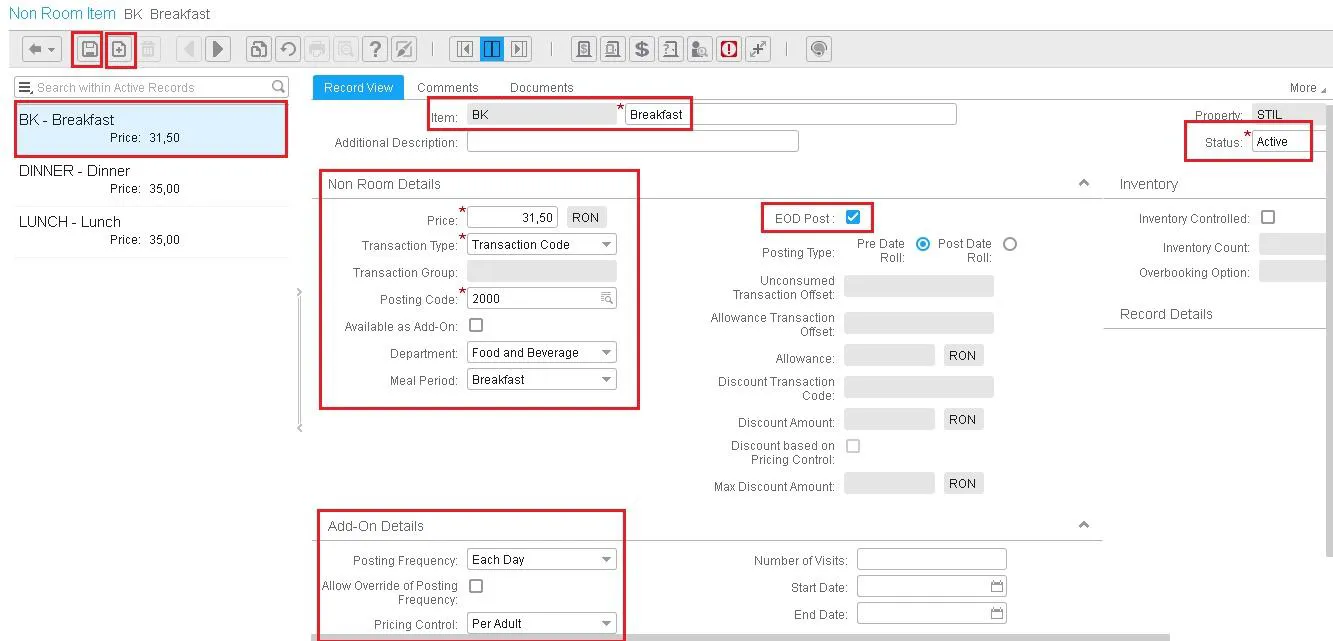Open the Department dropdown
1333x641 pixels.
(542, 352)
